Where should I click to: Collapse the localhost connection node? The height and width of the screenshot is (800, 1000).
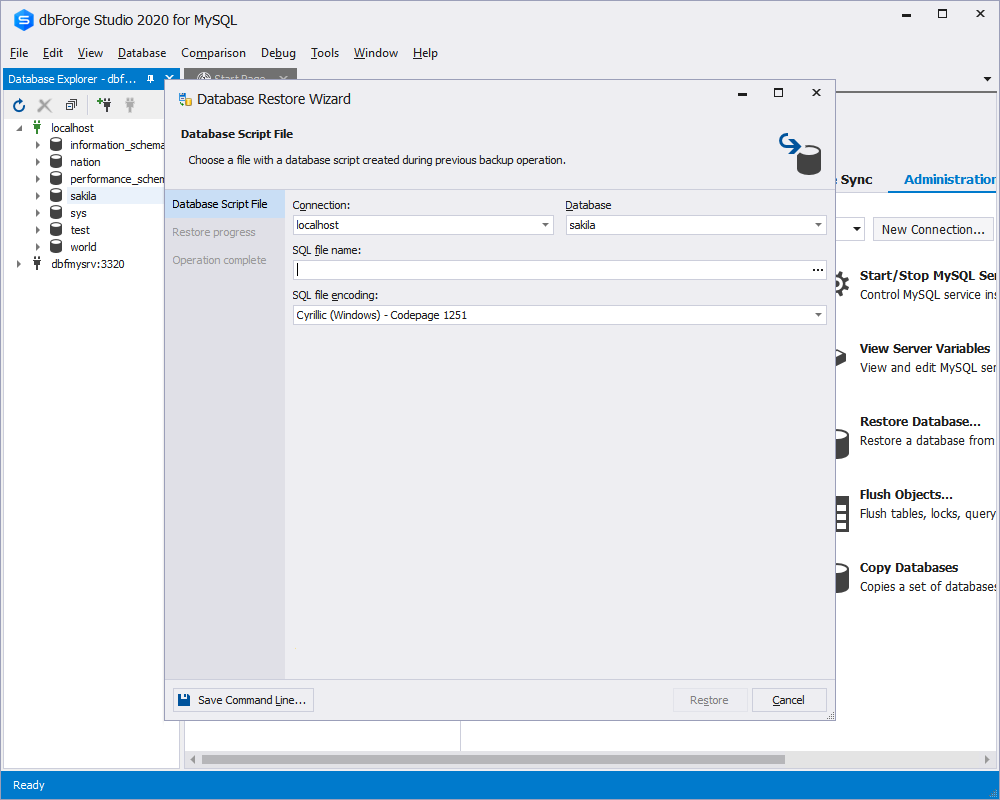pos(19,128)
